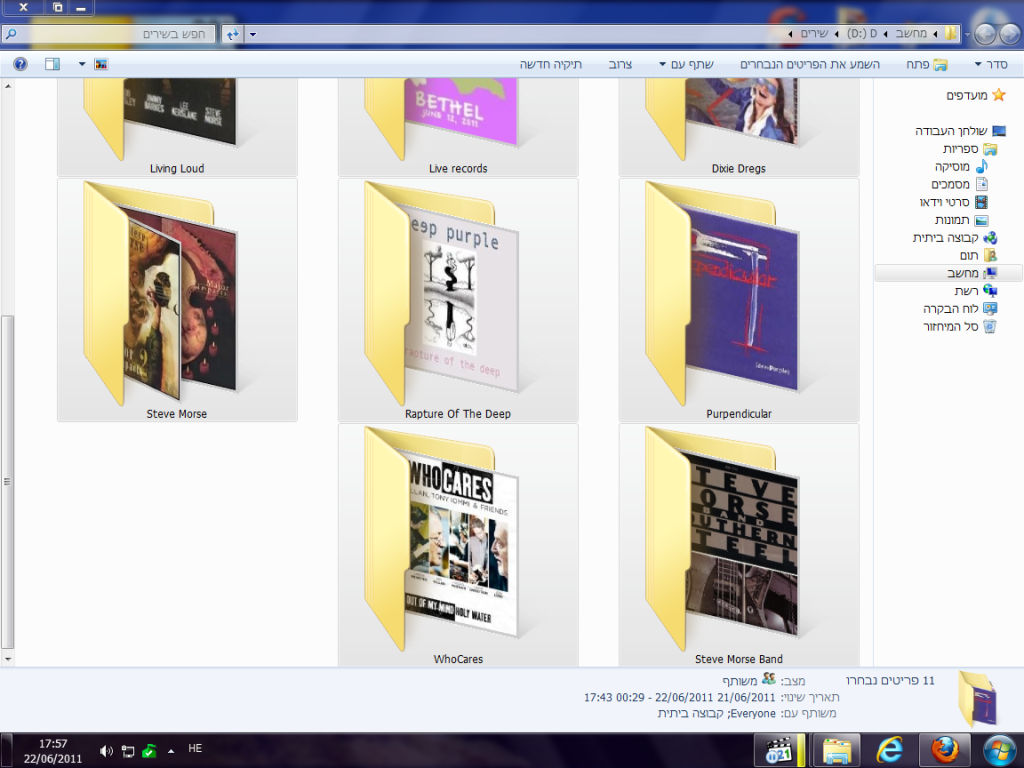1024x768 pixels.
Task: Click D (D:) in the address breadcrumb
Action: [862, 33]
